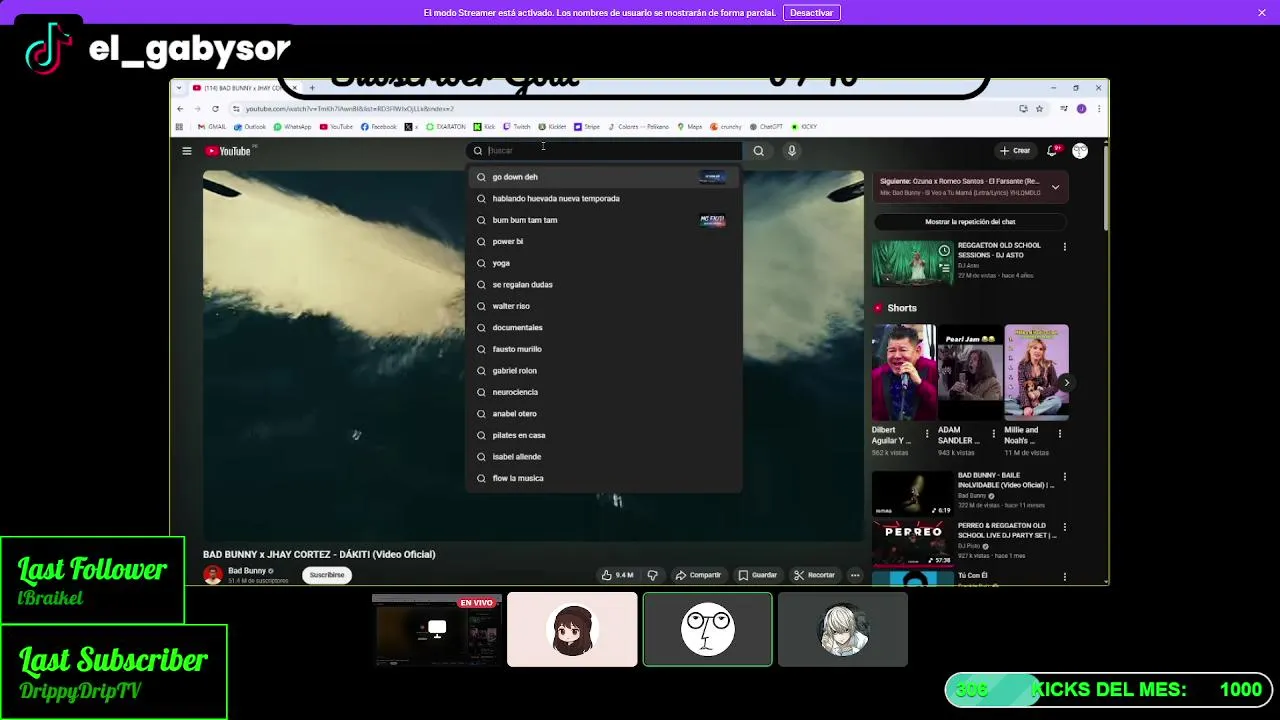This screenshot has width=1280, height=720.
Task: Select suggestion 'power bi'
Action: pyautogui.click(x=604, y=241)
